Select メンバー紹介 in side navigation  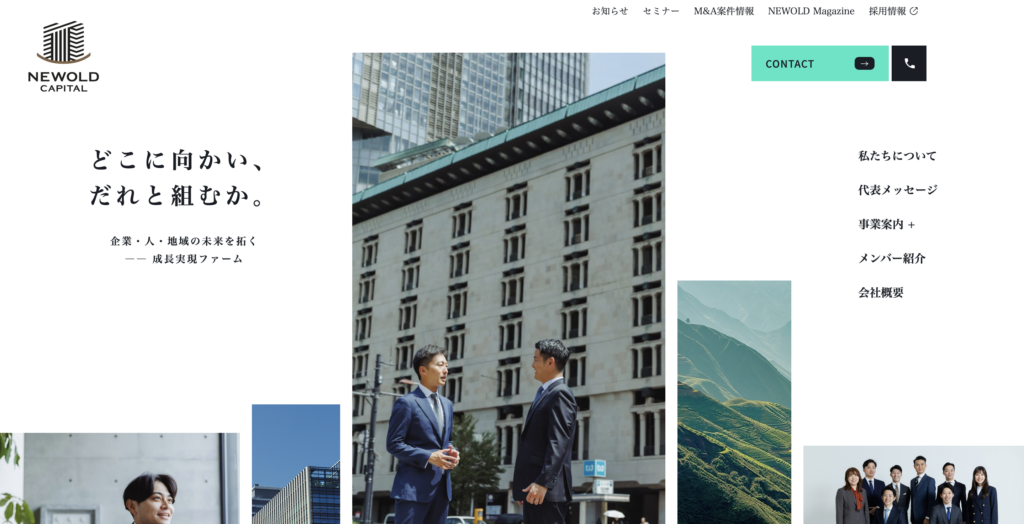tap(891, 258)
